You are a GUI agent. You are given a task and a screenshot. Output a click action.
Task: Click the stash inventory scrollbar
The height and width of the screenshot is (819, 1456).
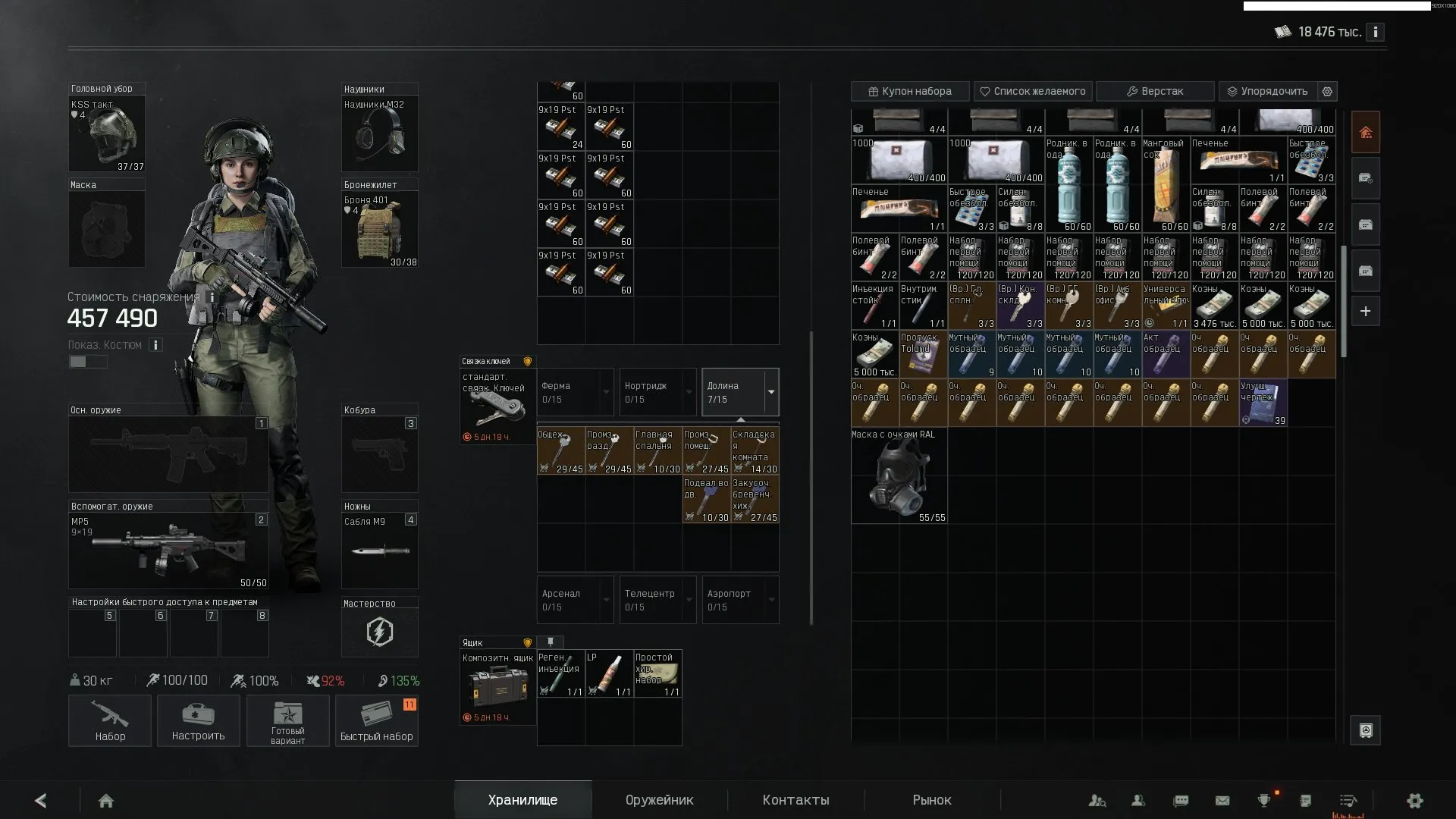pos(1344,301)
